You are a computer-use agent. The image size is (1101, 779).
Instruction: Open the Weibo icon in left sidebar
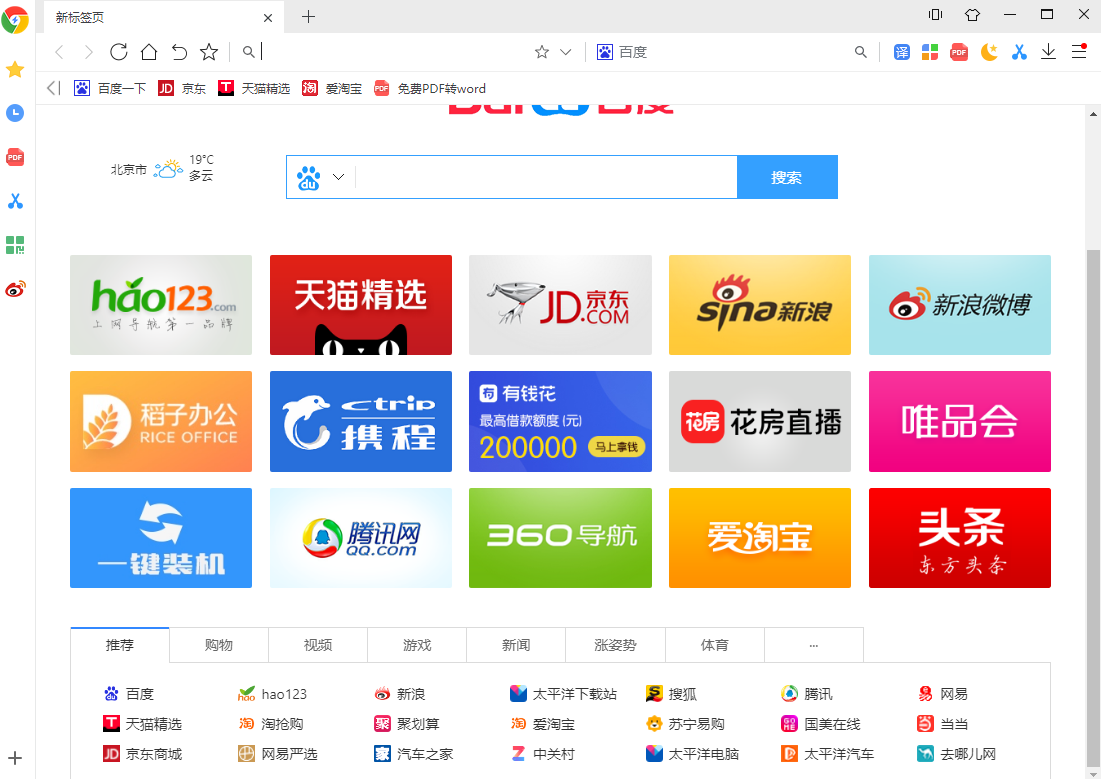click(15, 289)
